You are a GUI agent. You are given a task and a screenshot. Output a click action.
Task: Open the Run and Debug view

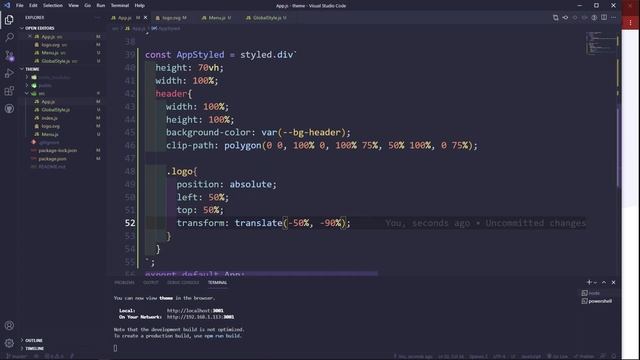[x=9, y=73]
